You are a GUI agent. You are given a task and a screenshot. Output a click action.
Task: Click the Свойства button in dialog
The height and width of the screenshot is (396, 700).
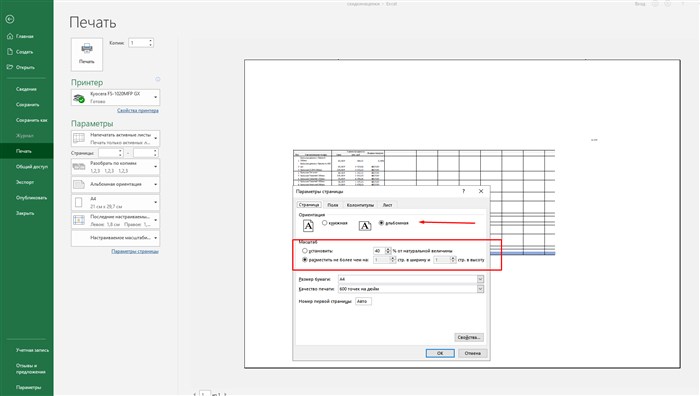pyautogui.click(x=469, y=337)
